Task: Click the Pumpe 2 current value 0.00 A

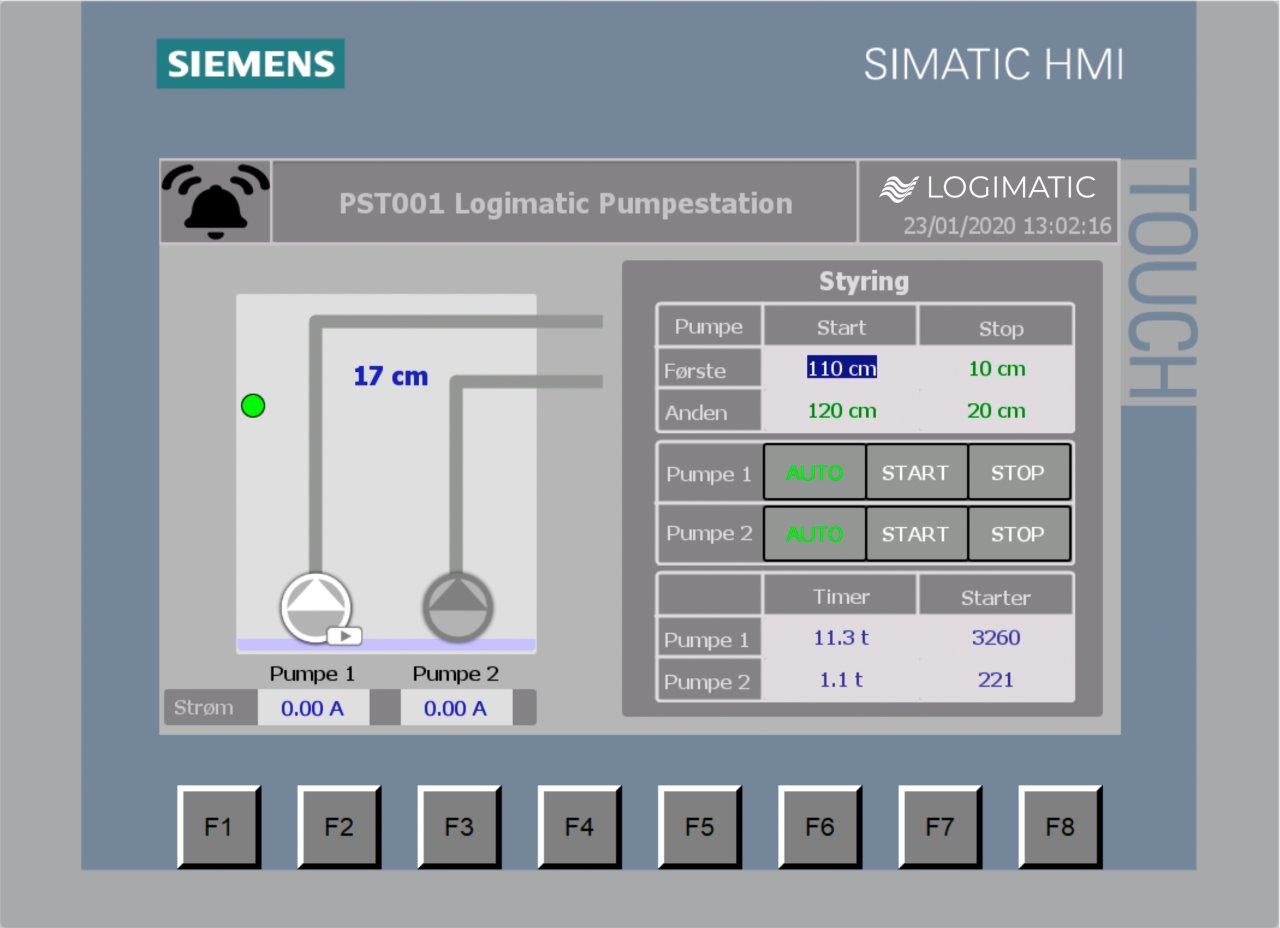Action: pos(455,708)
